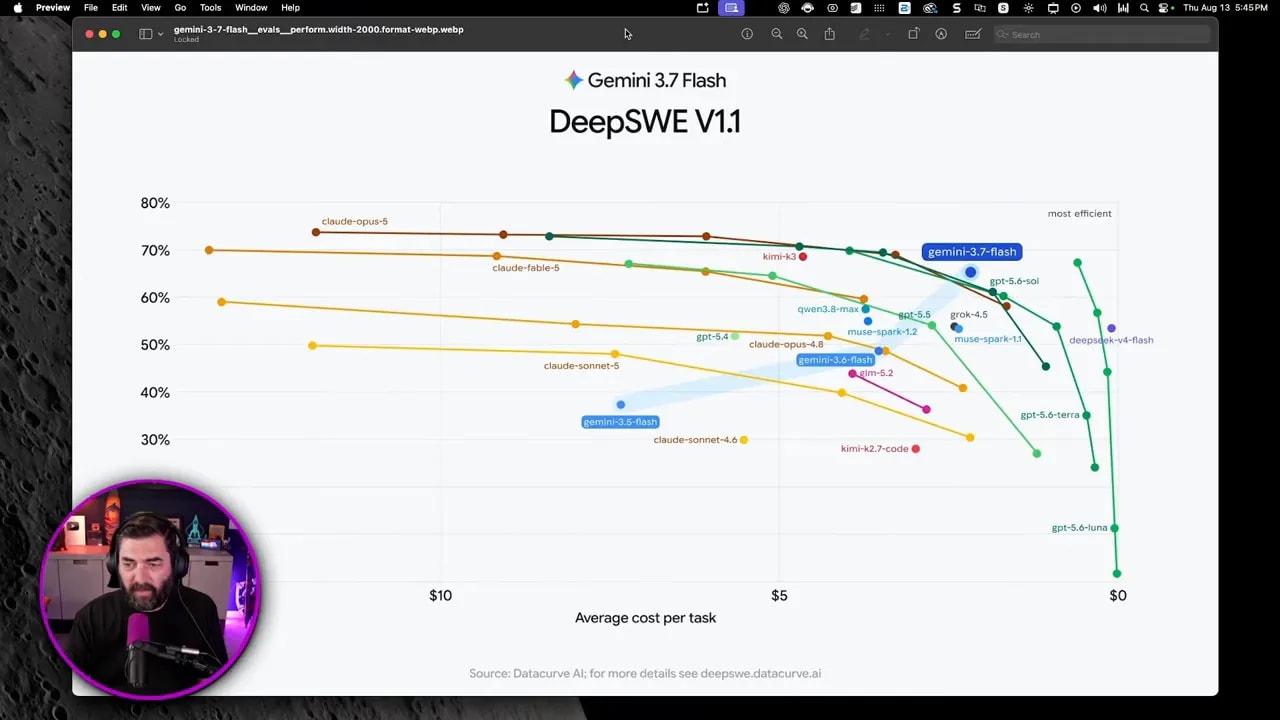Open the Preview app menu
The width and height of the screenshot is (1280, 720).
point(53,8)
